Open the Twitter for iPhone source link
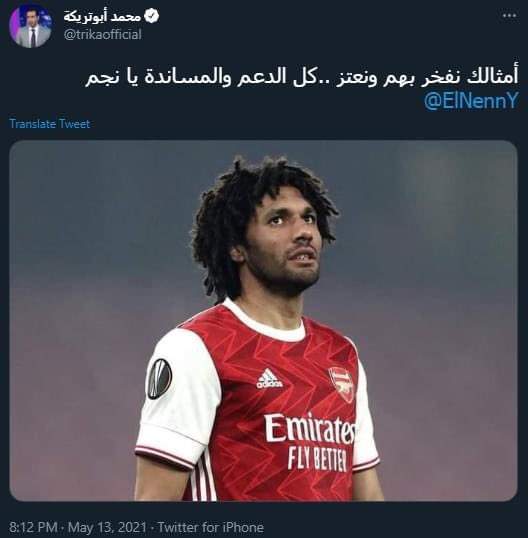This screenshot has width=528, height=538. coord(211,527)
